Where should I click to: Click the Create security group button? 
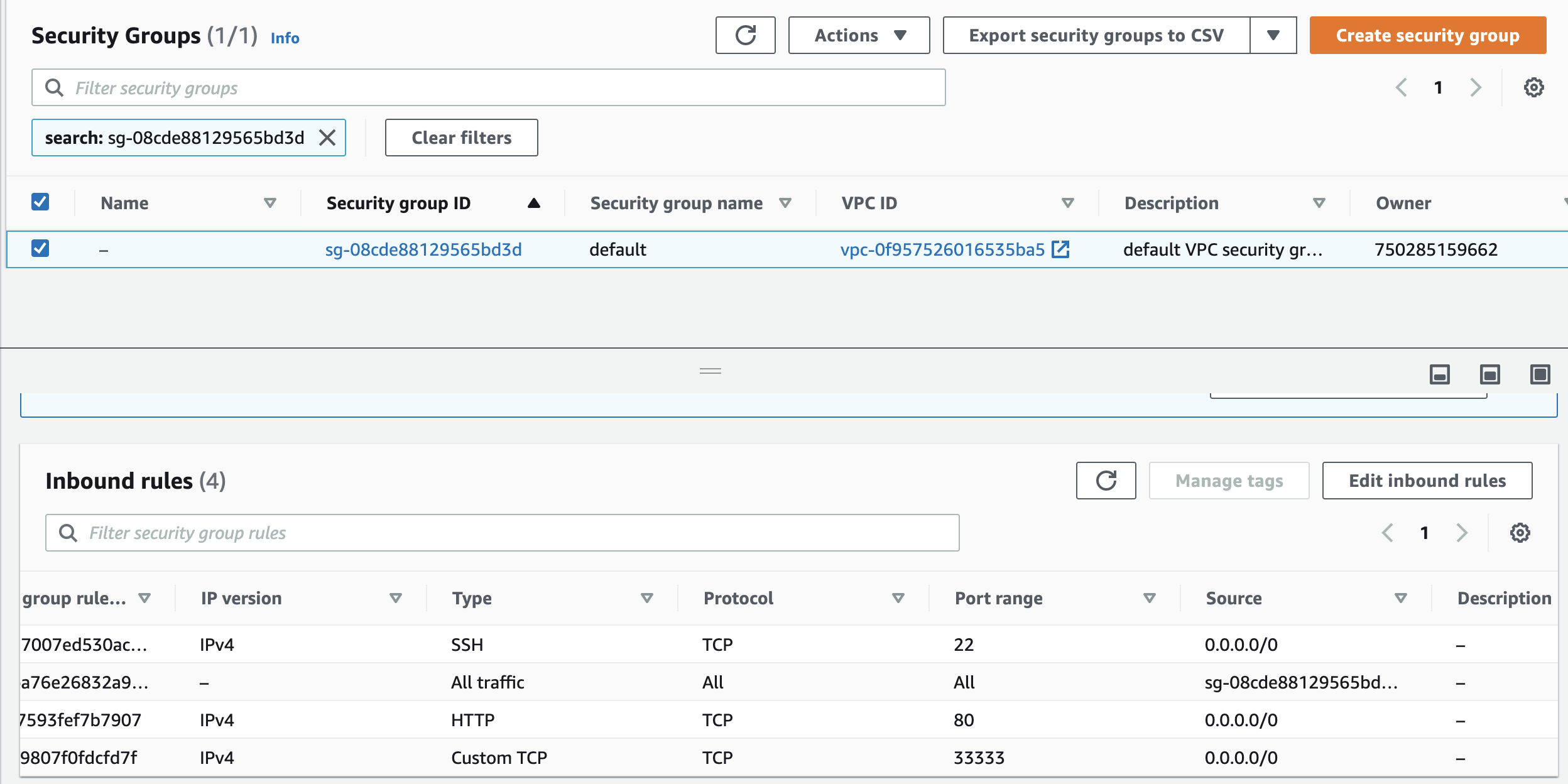pyautogui.click(x=1427, y=35)
